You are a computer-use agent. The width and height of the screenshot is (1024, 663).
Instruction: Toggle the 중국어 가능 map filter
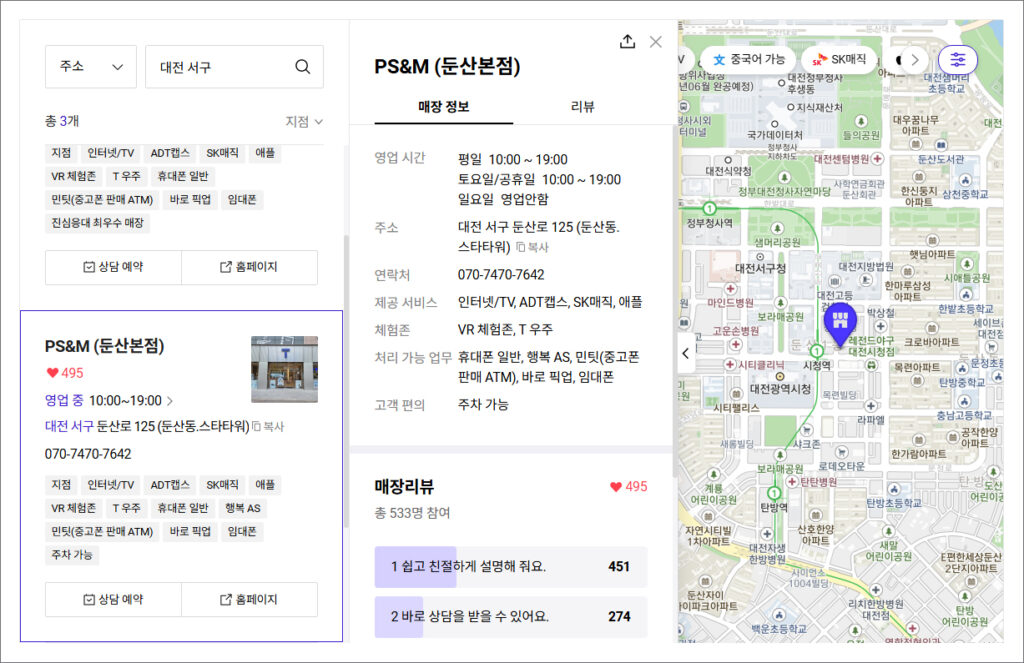748,59
